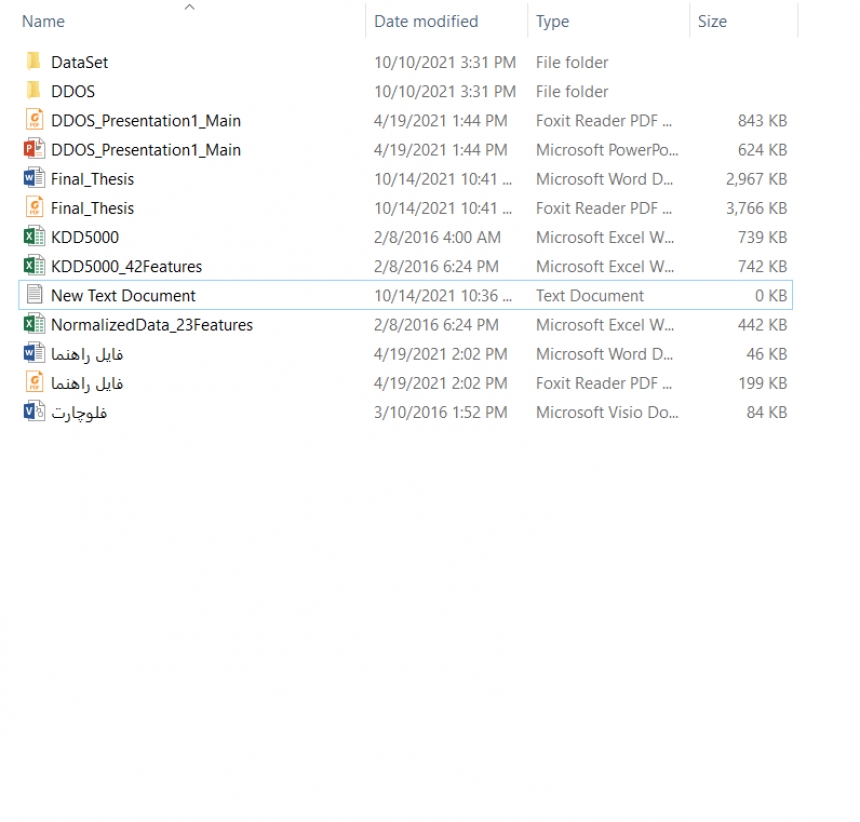Sort by the Size column header
The width and height of the screenshot is (860, 822).
[x=712, y=21]
